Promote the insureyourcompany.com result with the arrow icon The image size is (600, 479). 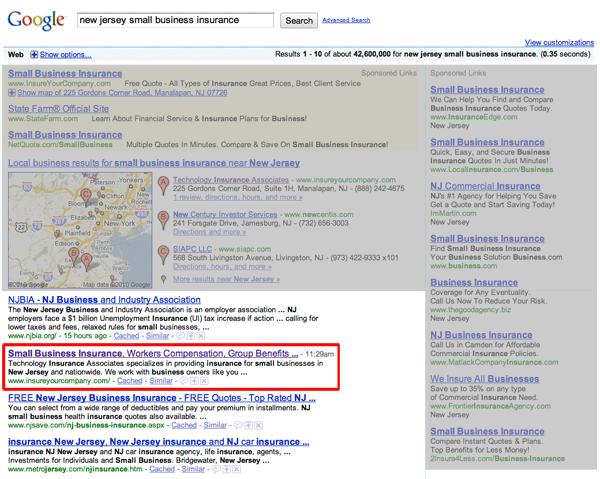(x=194, y=381)
